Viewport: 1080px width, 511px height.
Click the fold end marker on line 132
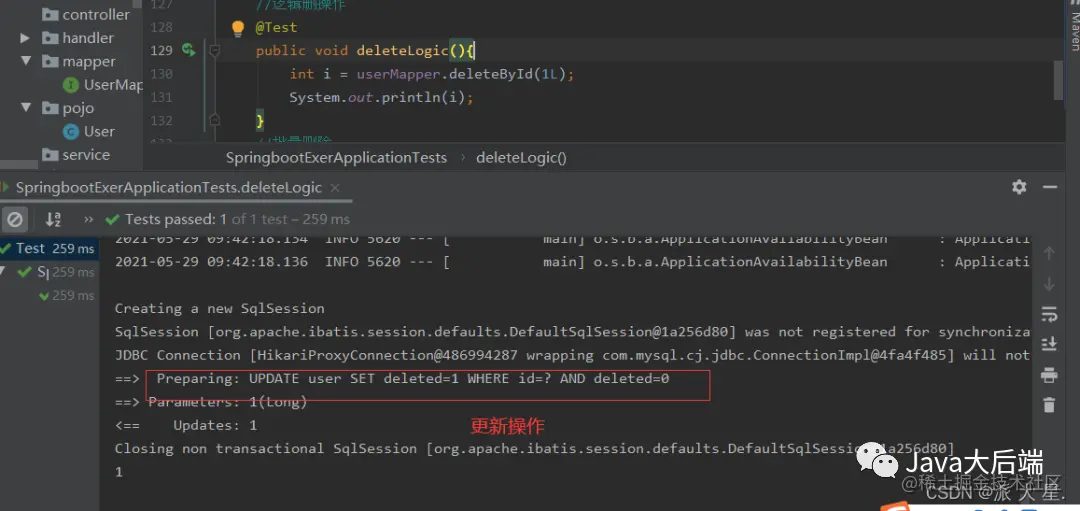(215, 120)
